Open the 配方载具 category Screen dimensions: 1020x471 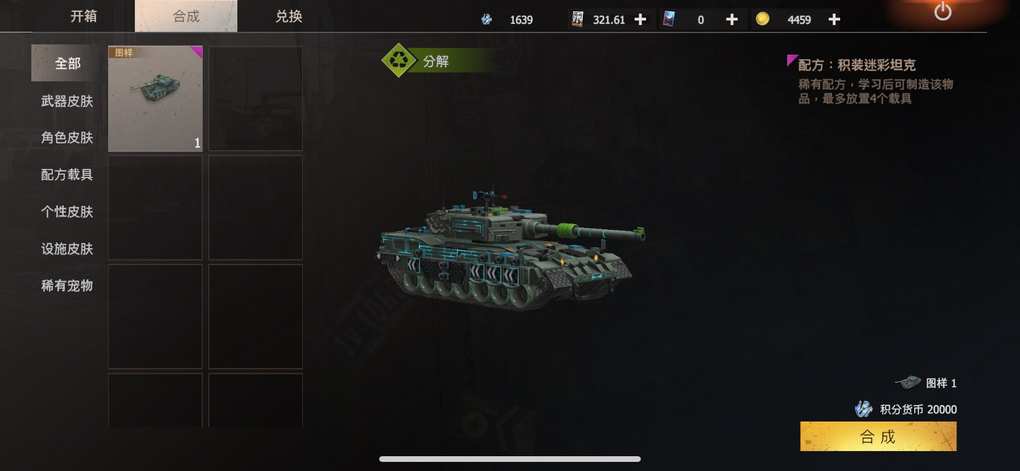pyautogui.click(x=67, y=174)
